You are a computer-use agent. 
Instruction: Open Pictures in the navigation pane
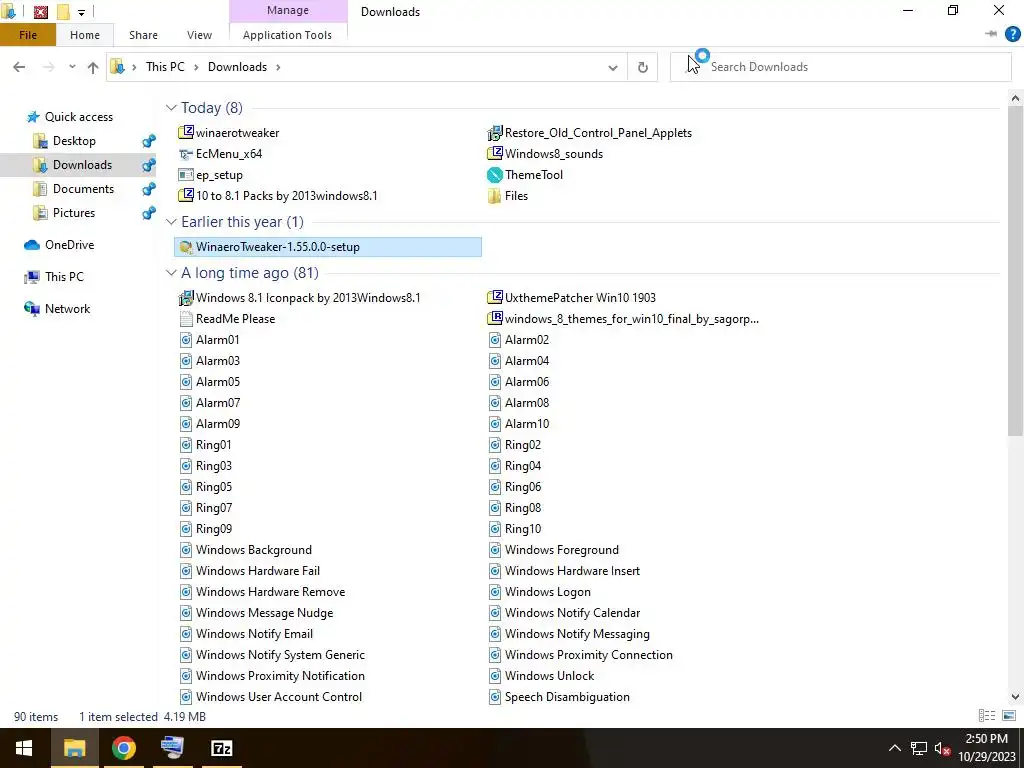click(74, 213)
